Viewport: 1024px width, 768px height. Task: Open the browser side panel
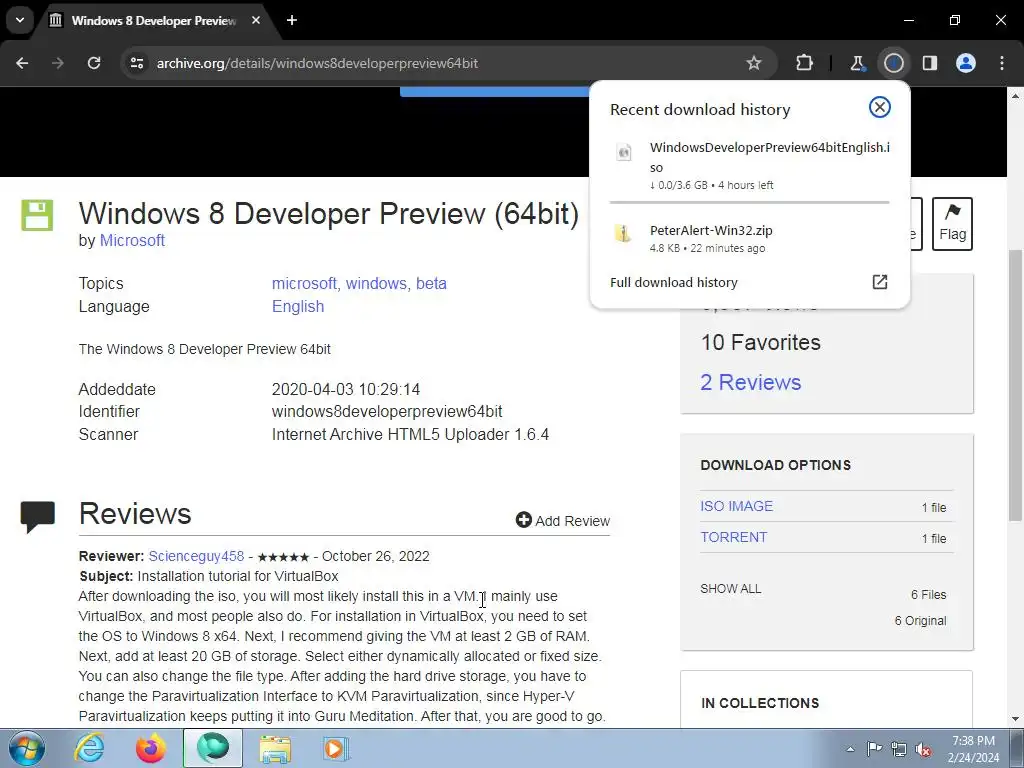click(929, 63)
